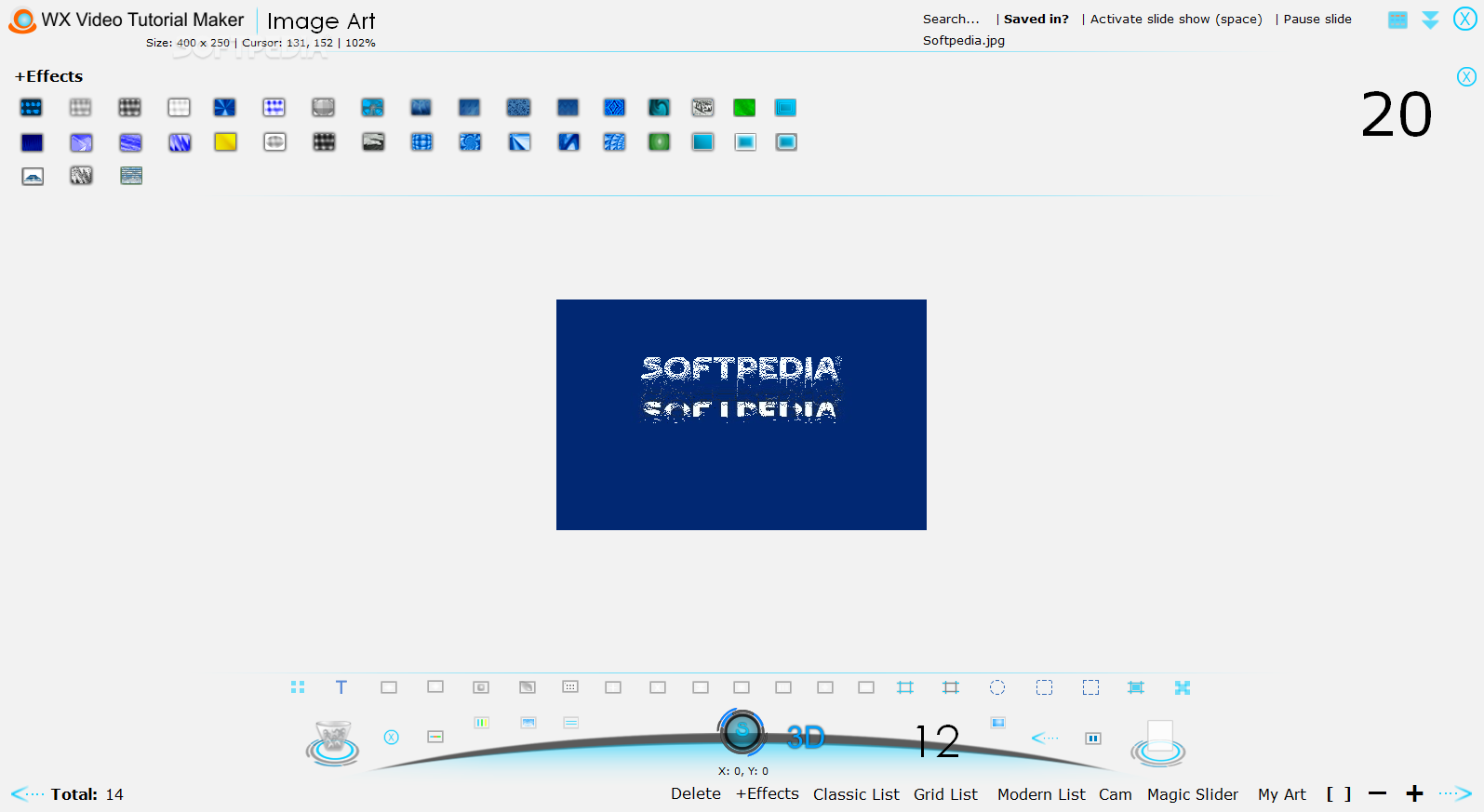The width and height of the screenshot is (1484, 812).
Task: Click the Softpedia.jpg filename
Action: tap(964, 40)
